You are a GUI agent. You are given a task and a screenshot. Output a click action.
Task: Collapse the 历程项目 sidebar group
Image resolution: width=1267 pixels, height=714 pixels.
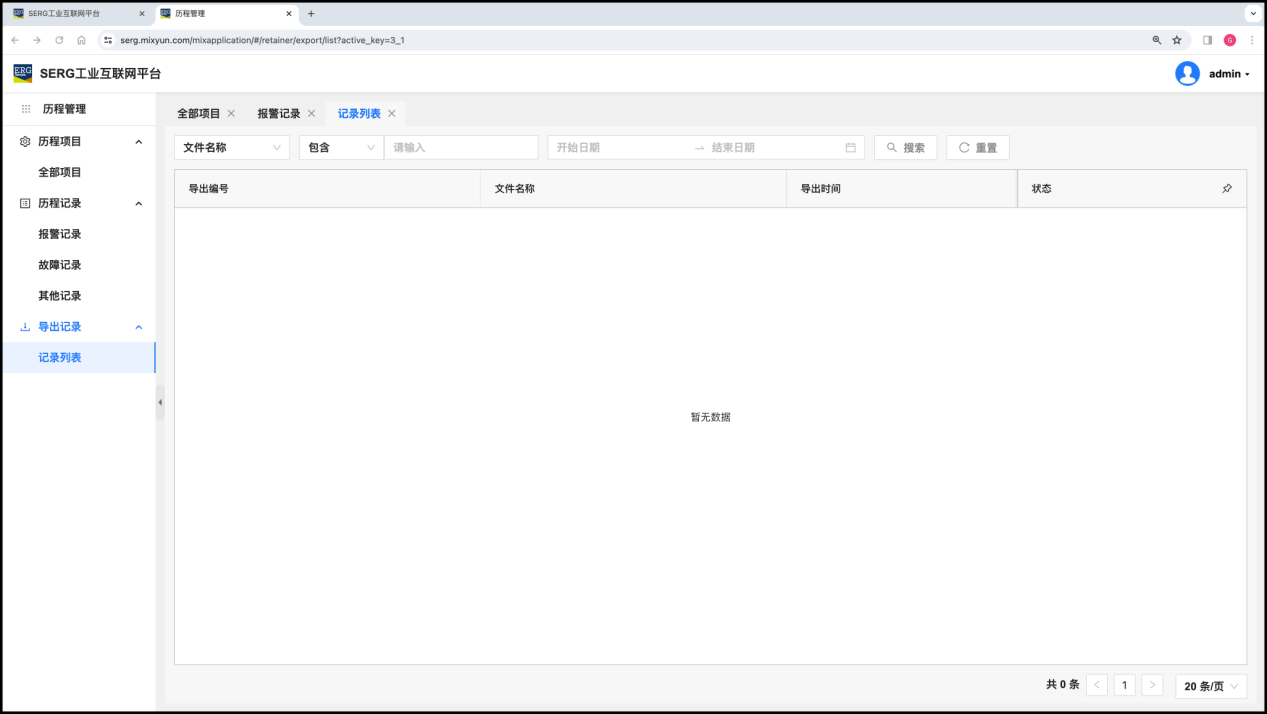click(x=139, y=142)
